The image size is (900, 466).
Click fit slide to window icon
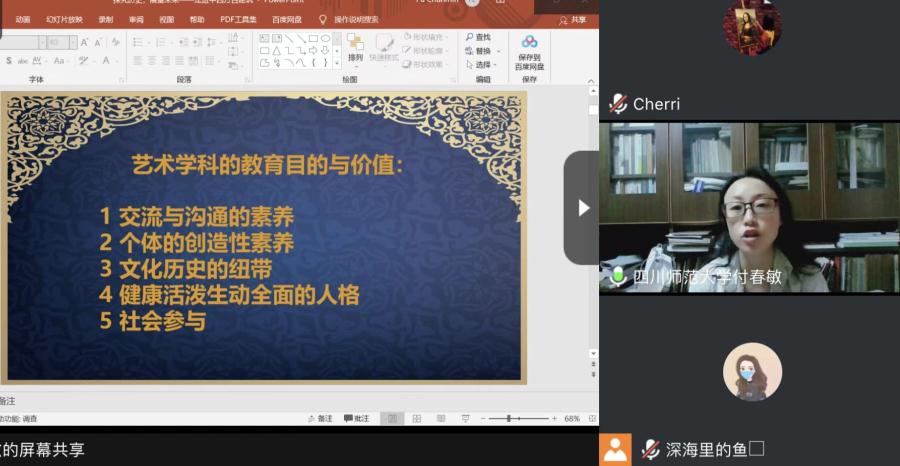[592, 418]
